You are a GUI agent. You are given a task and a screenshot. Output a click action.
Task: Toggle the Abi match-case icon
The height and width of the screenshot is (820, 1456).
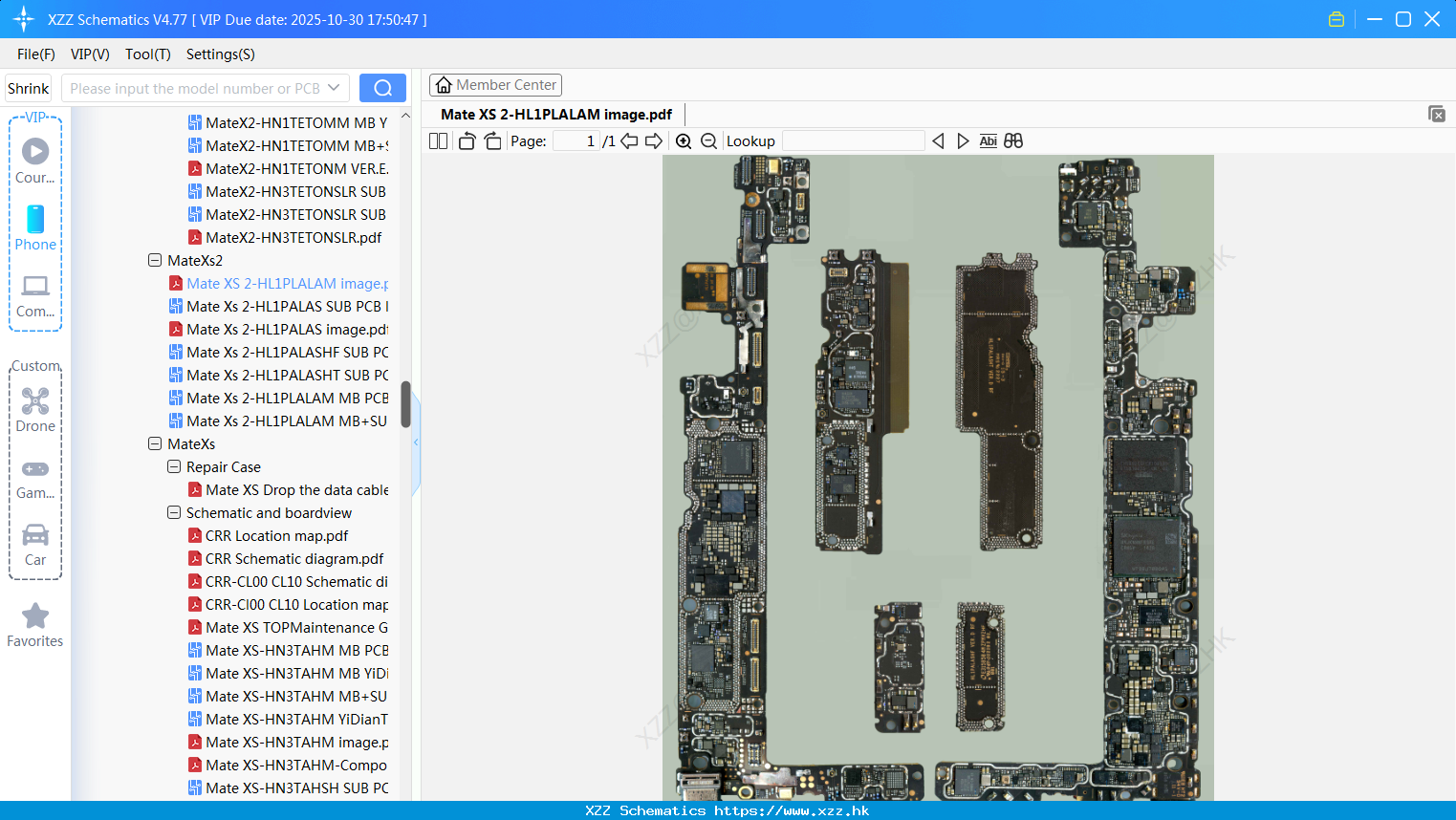click(989, 140)
